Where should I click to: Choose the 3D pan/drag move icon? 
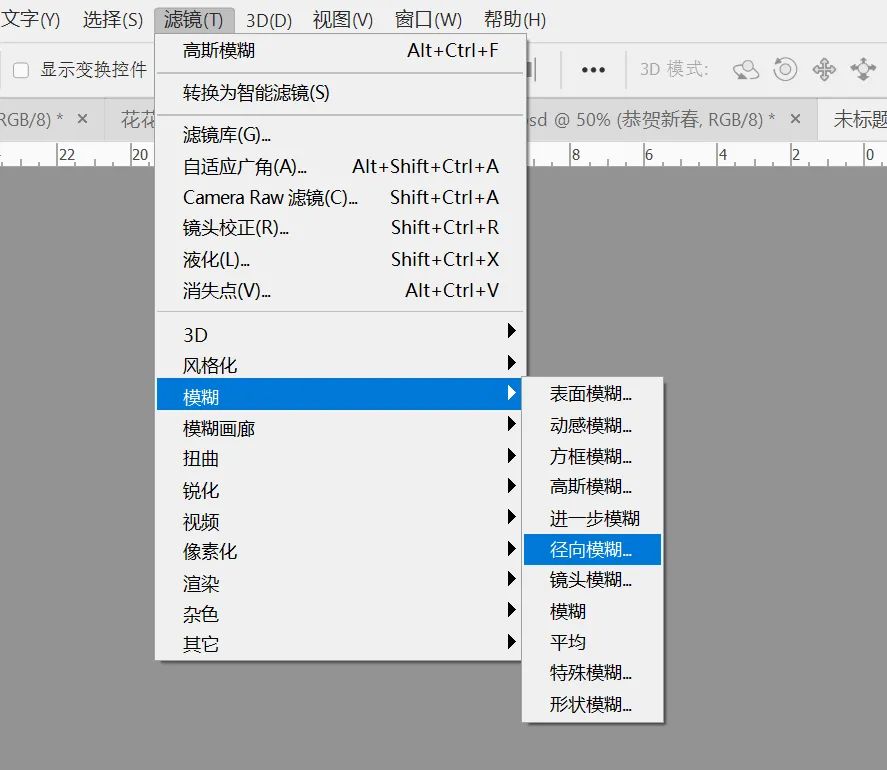824,70
